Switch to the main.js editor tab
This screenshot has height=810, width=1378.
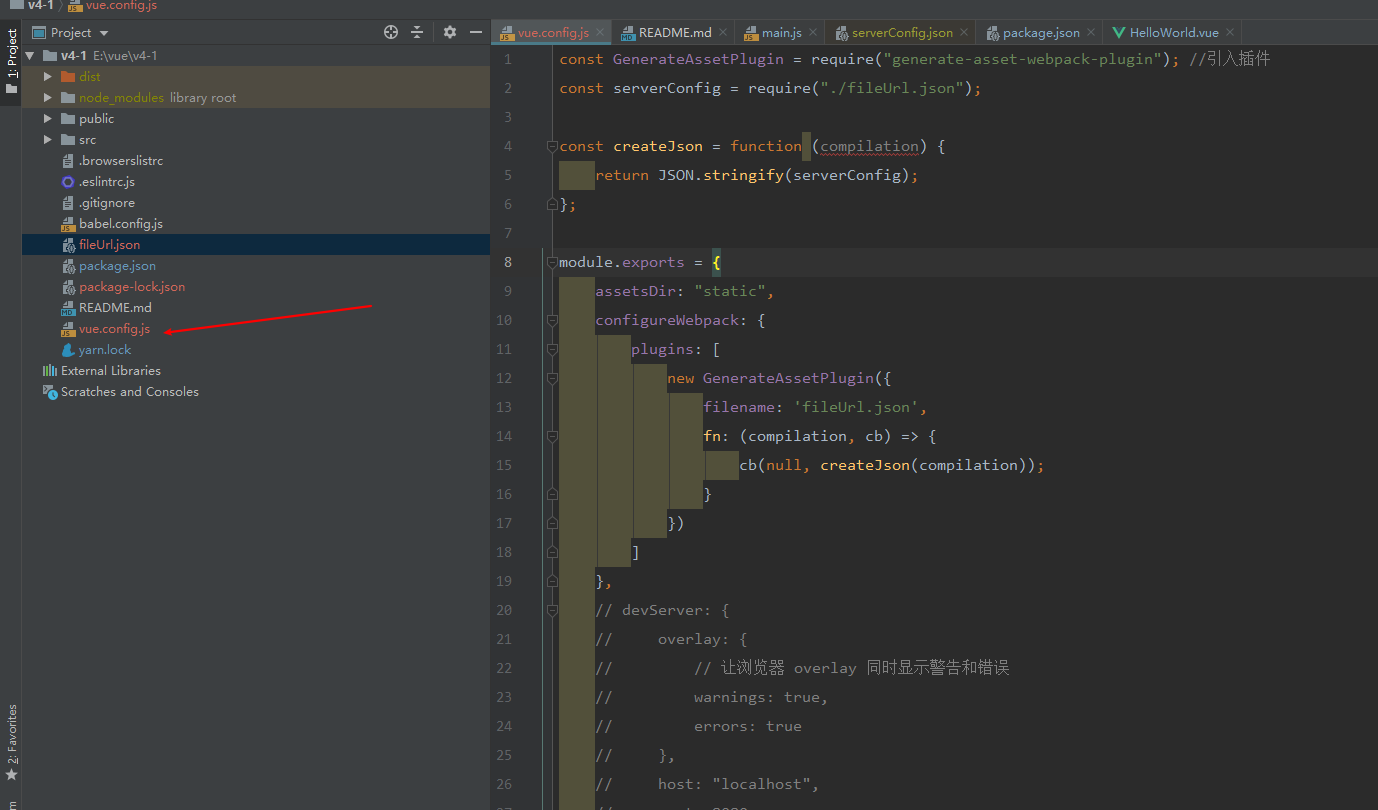coord(782,33)
